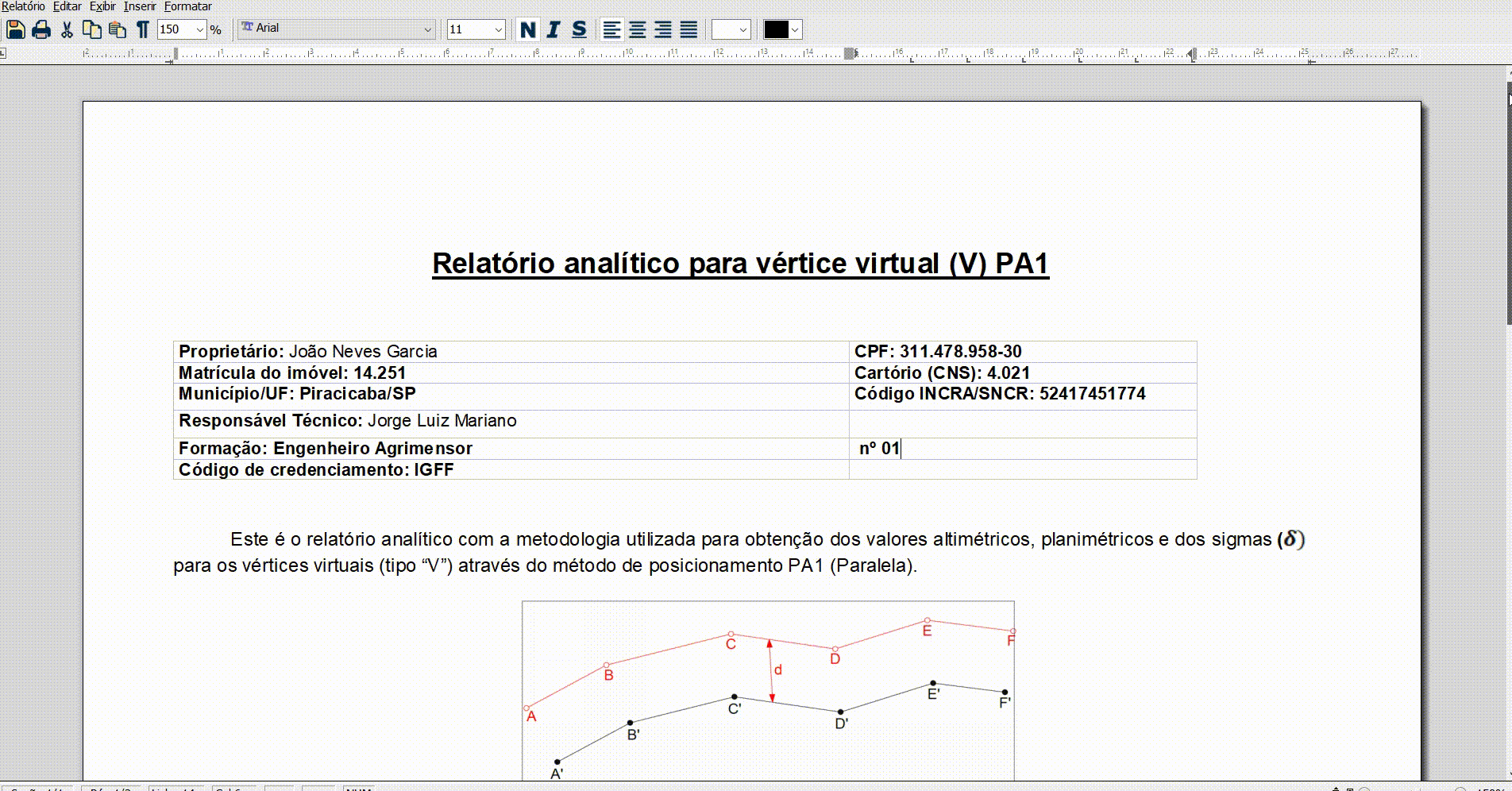The image size is (1512, 791).
Task: Cut selection using the scissors icon
Action: tap(66, 30)
